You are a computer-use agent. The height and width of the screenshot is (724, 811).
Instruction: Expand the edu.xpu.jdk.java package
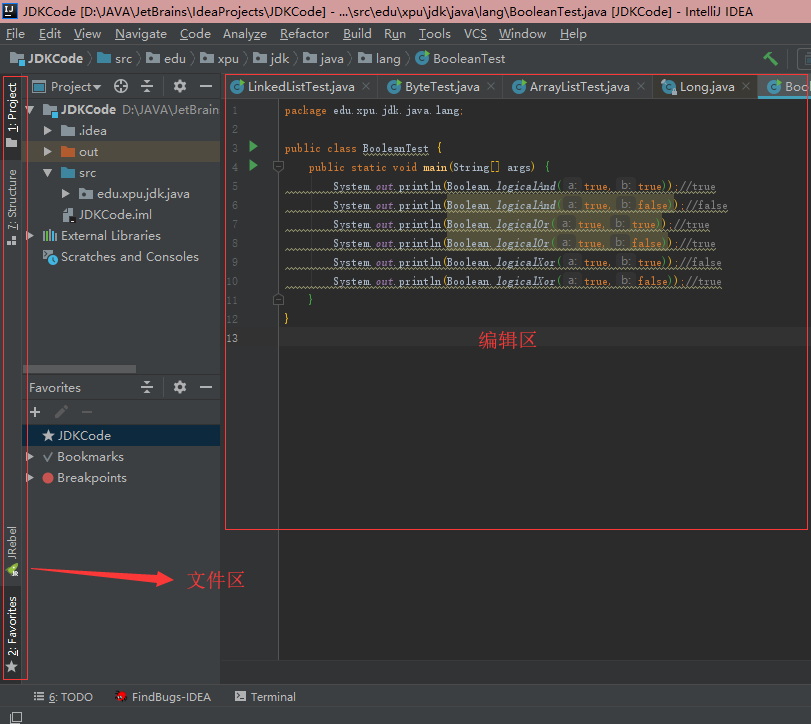[x=65, y=193]
